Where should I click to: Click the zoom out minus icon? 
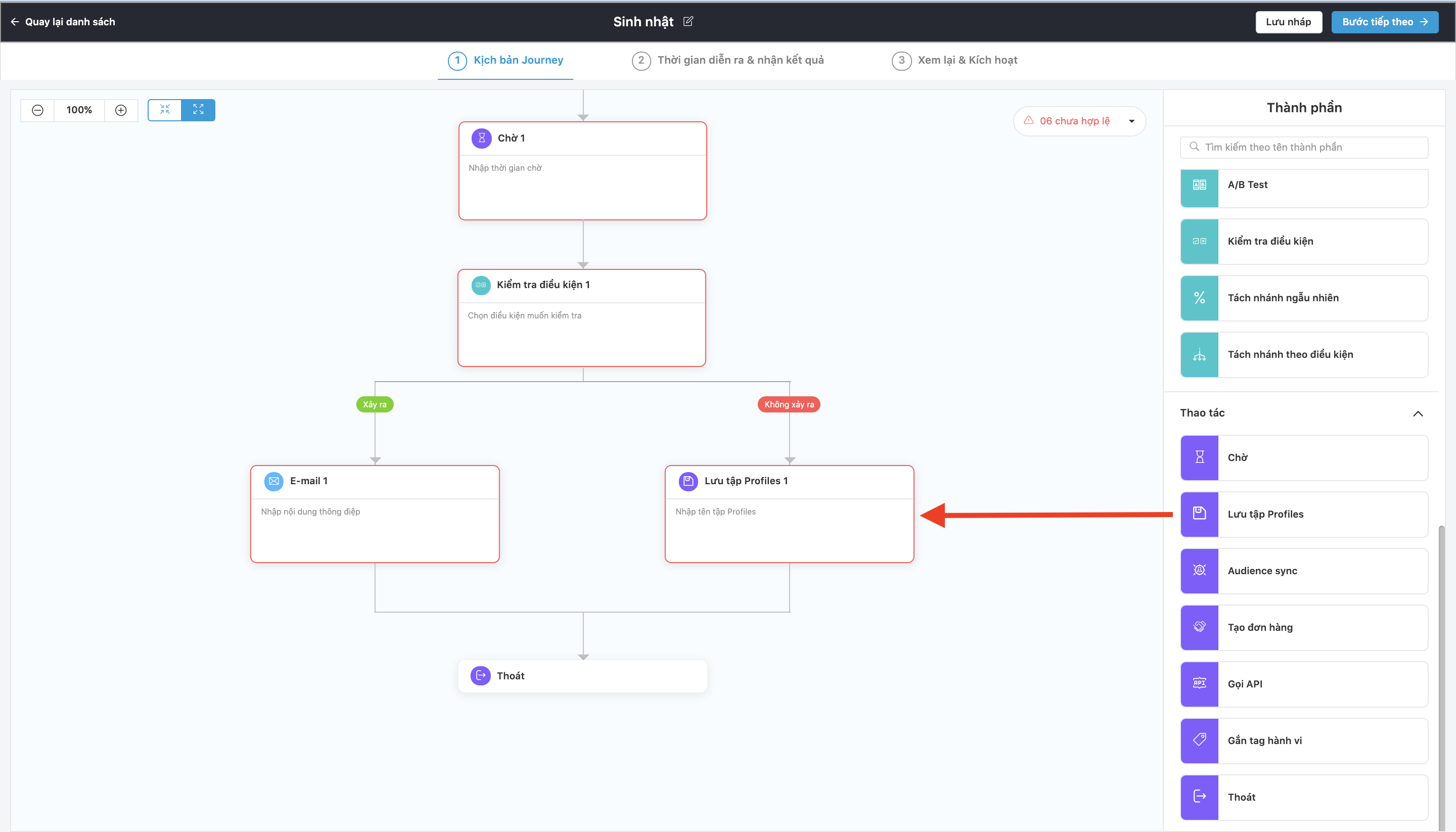(x=38, y=110)
